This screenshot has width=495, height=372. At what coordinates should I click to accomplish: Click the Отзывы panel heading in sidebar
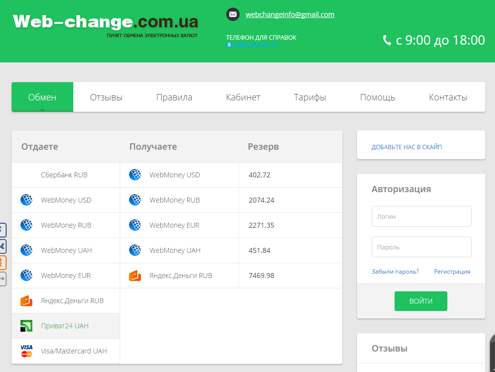pyautogui.click(x=389, y=349)
